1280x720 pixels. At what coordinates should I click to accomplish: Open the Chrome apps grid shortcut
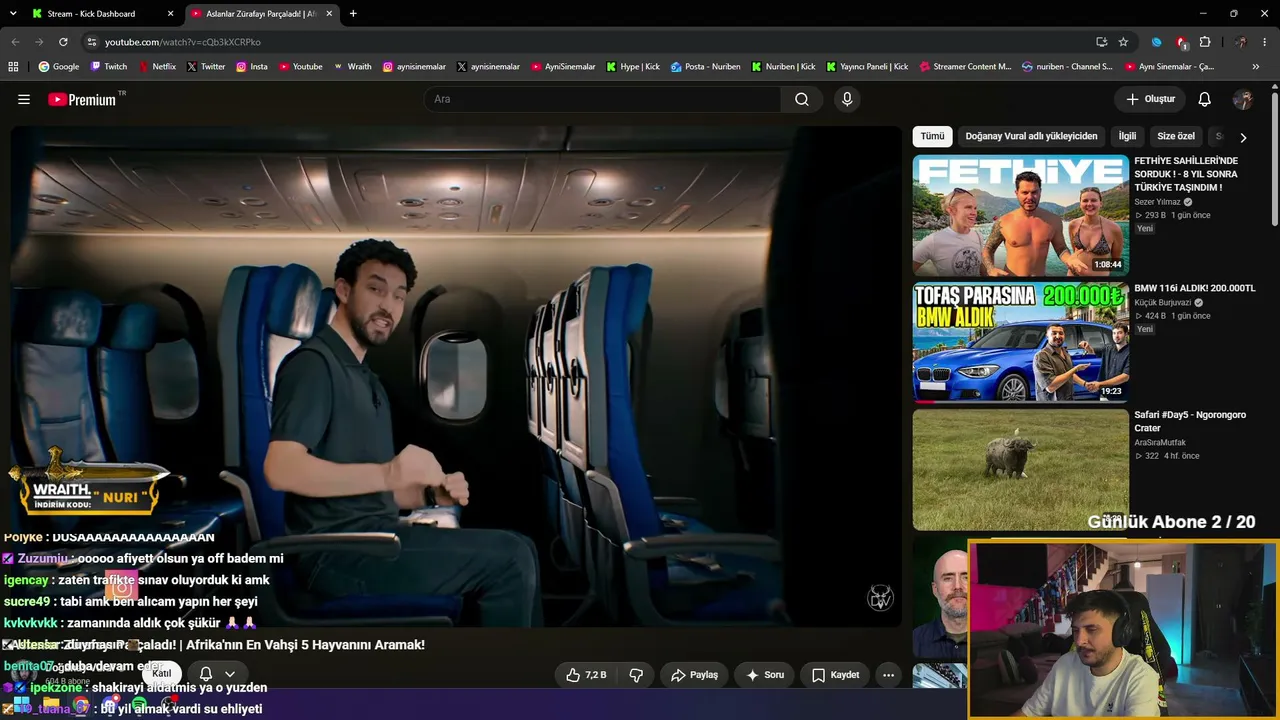(x=13, y=67)
